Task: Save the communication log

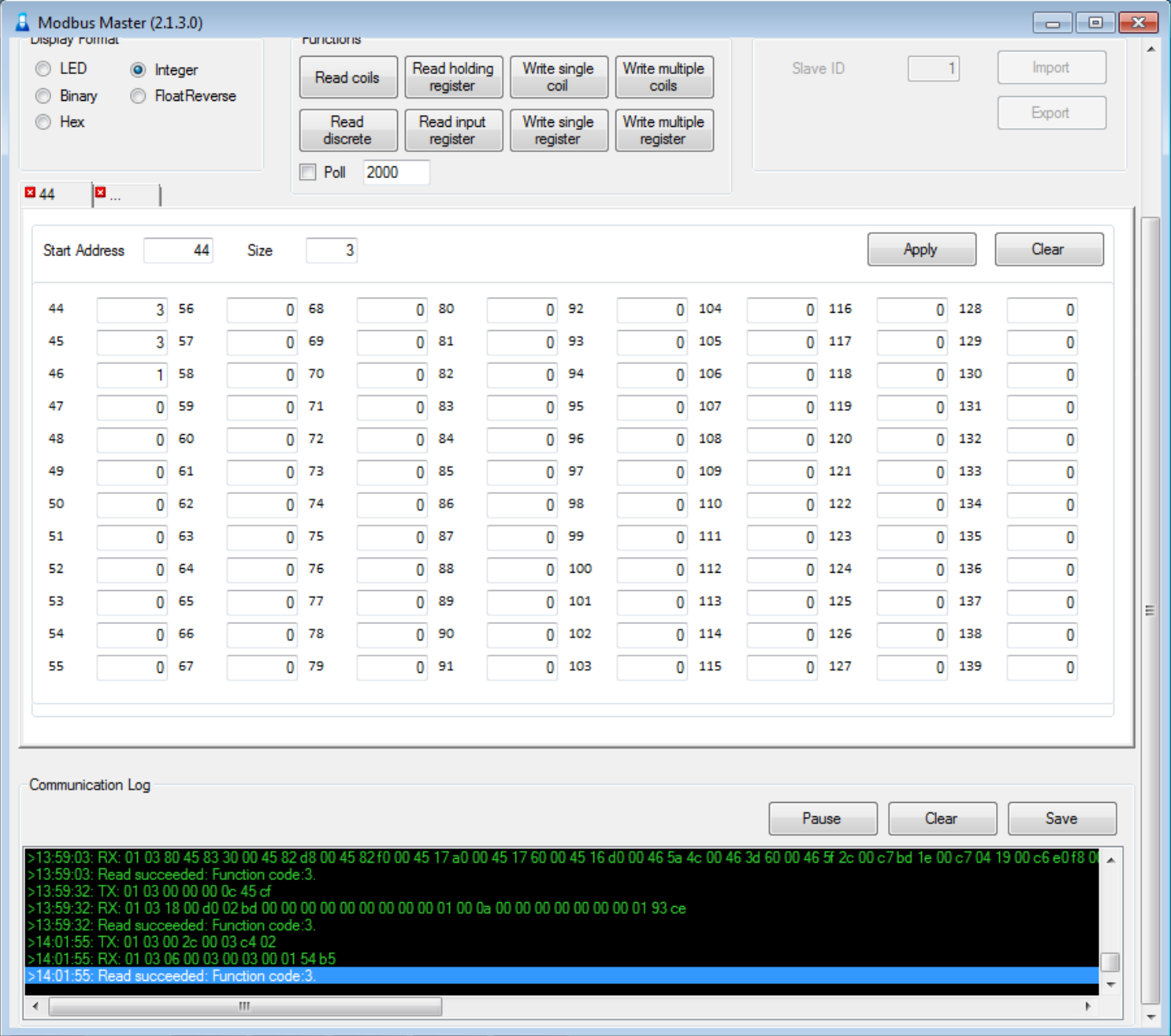Action: [1061, 819]
